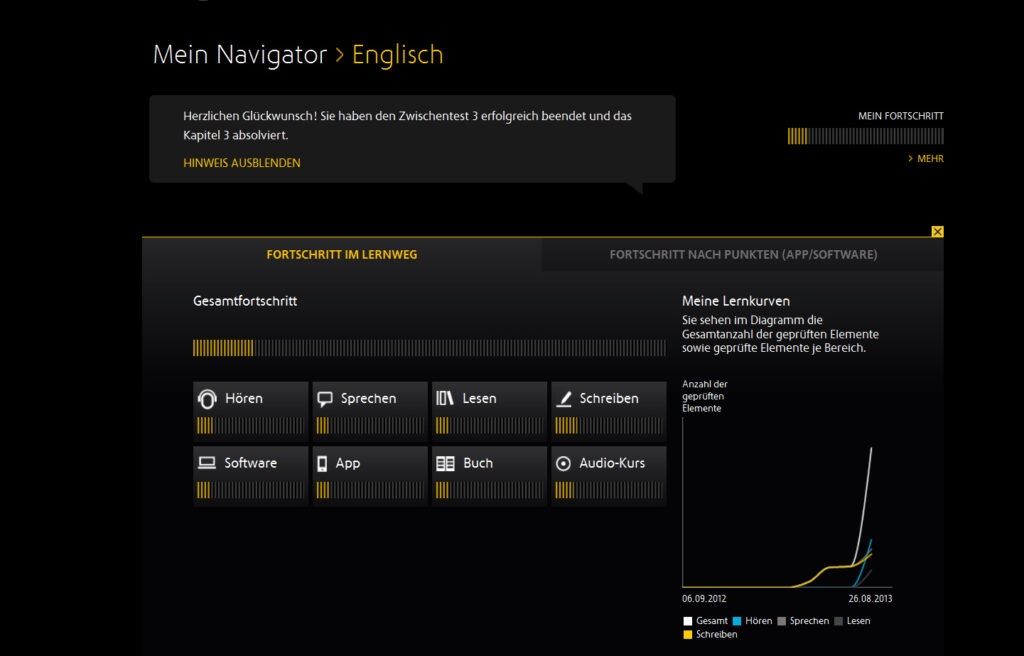Image resolution: width=1024 pixels, height=656 pixels.
Task: Expand progress details with Mehr link
Action: pyautogui.click(x=929, y=159)
